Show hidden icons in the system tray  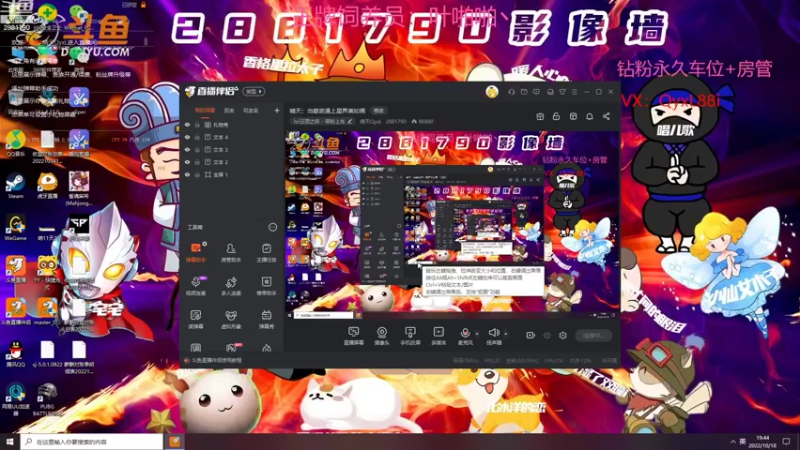733,441
